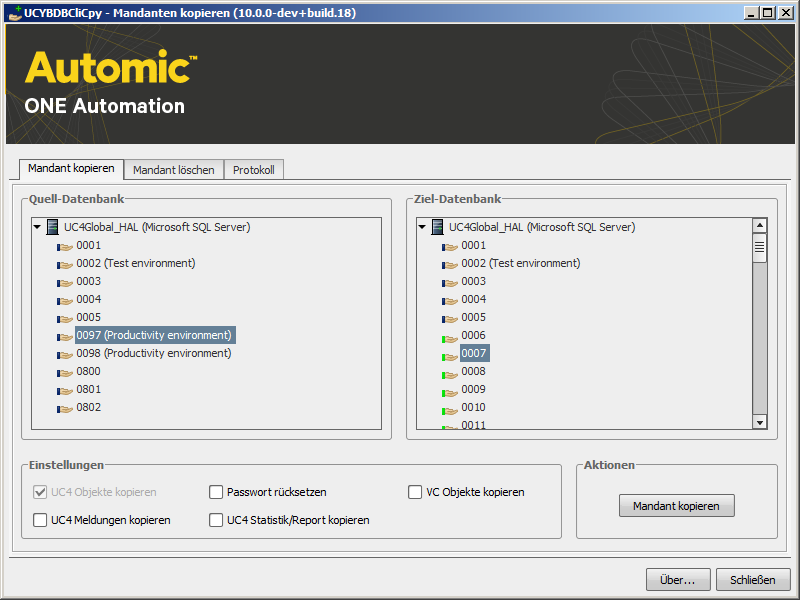The image size is (800, 600).
Task: Select source UC4Global_HAL (Microsoft SQL Server) label
Action: coord(157,227)
